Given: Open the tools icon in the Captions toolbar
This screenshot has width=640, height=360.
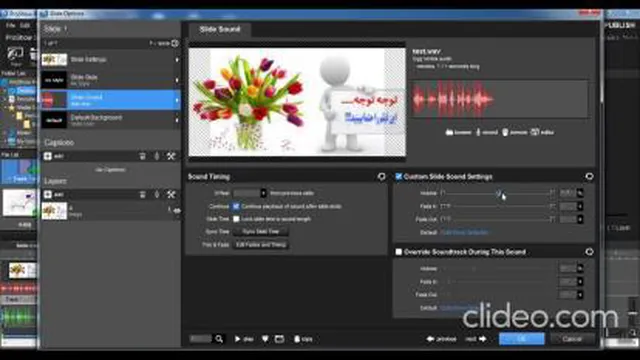Looking at the screenshot, I should (x=171, y=156).
